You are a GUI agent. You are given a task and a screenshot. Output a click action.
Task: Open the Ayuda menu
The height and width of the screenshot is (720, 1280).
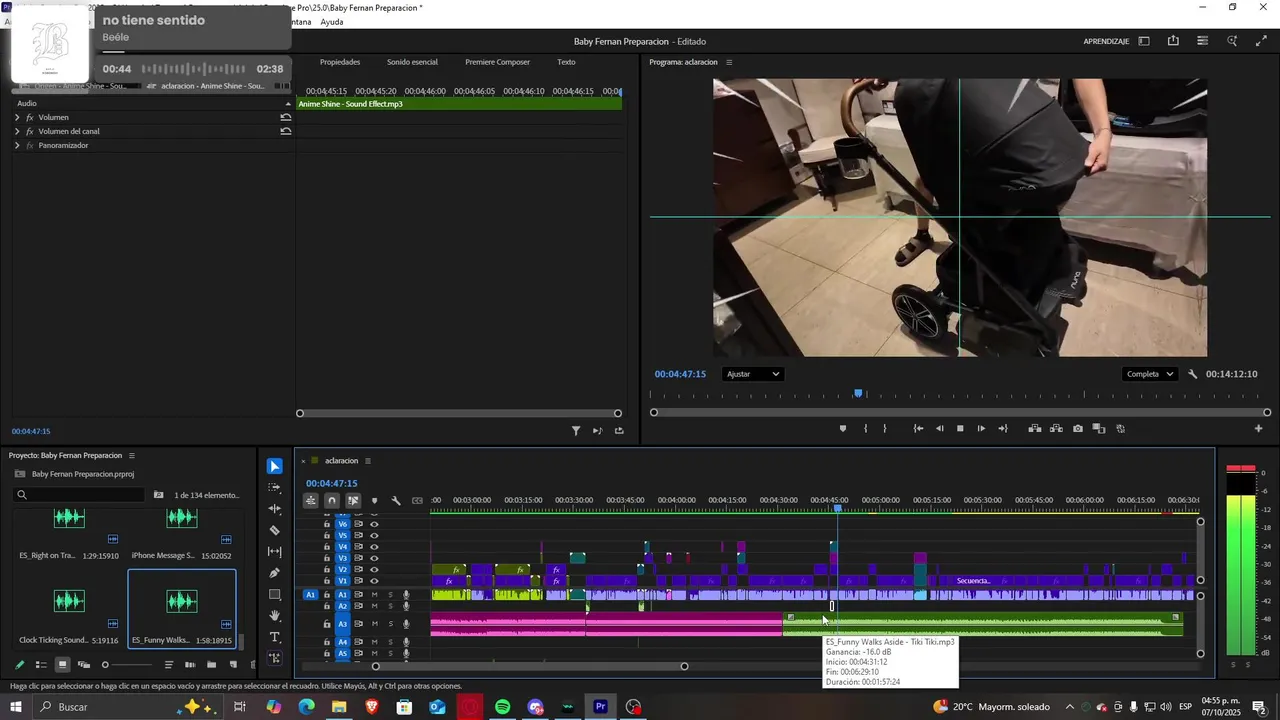[x=332, y=22]
